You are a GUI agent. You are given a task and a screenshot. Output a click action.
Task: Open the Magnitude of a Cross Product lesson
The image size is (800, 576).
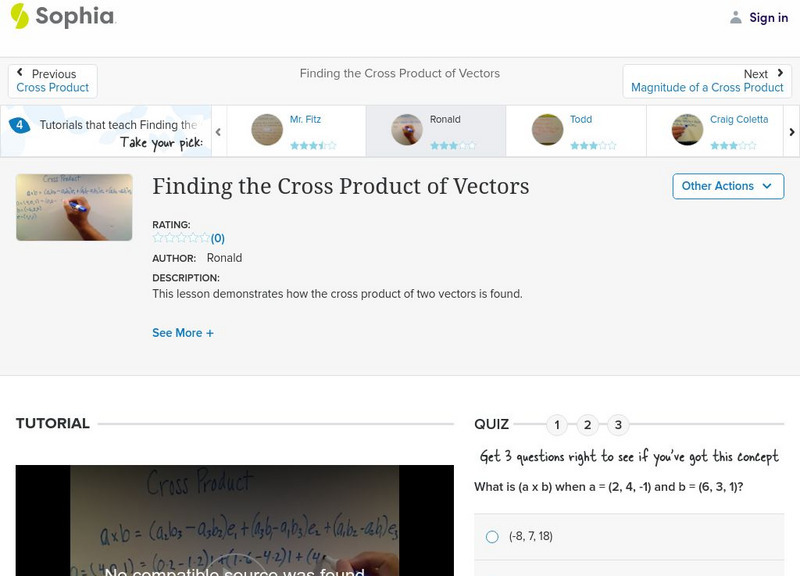click(x=709, y=87)
